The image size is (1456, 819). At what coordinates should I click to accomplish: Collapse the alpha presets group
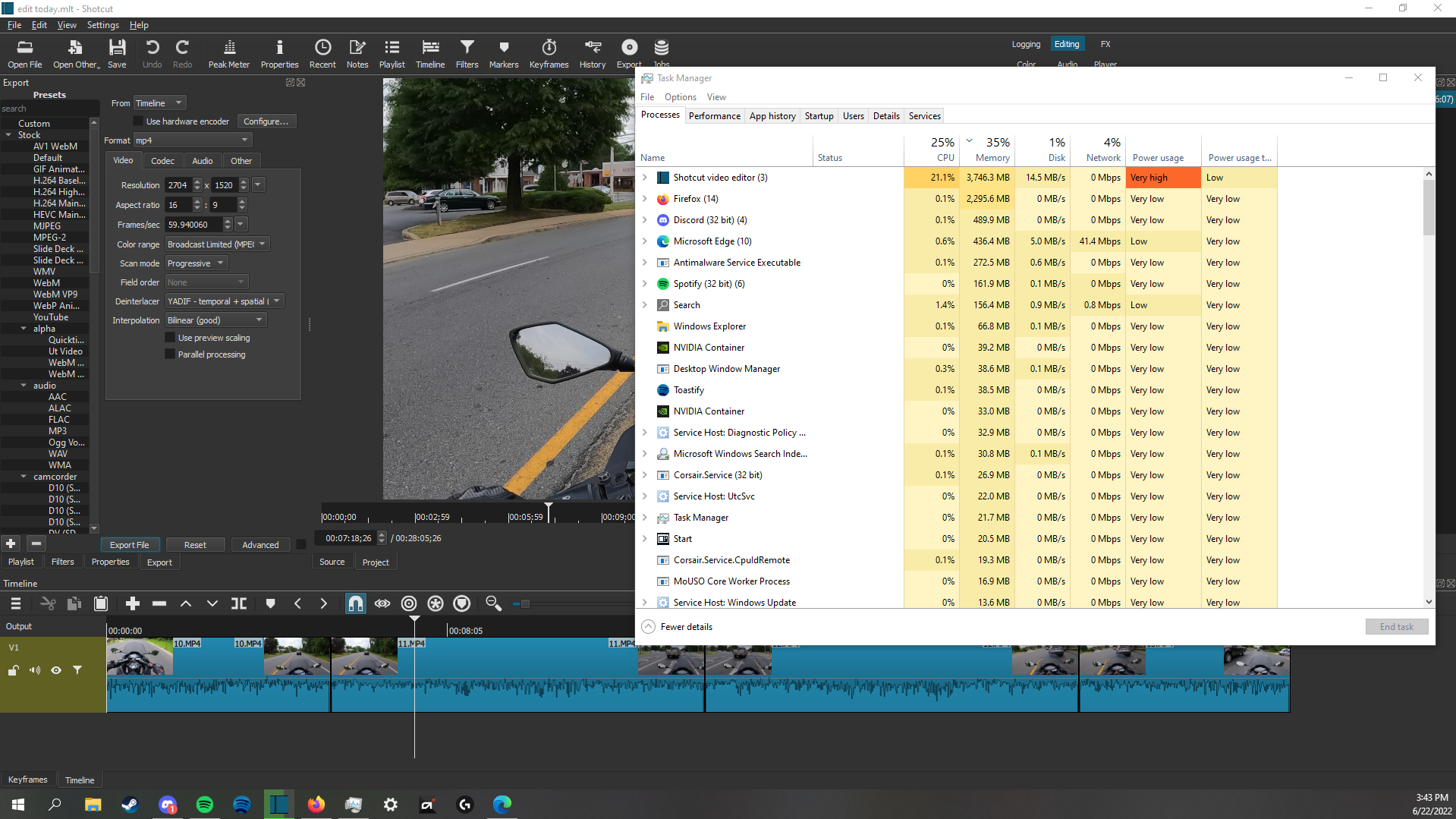(x=24, y=329)
